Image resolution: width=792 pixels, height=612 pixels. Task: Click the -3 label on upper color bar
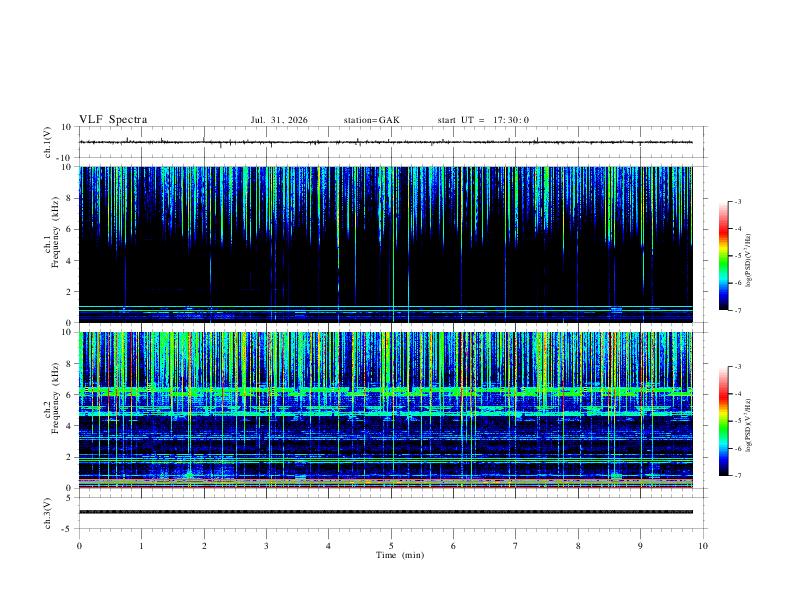click(737, 201)
